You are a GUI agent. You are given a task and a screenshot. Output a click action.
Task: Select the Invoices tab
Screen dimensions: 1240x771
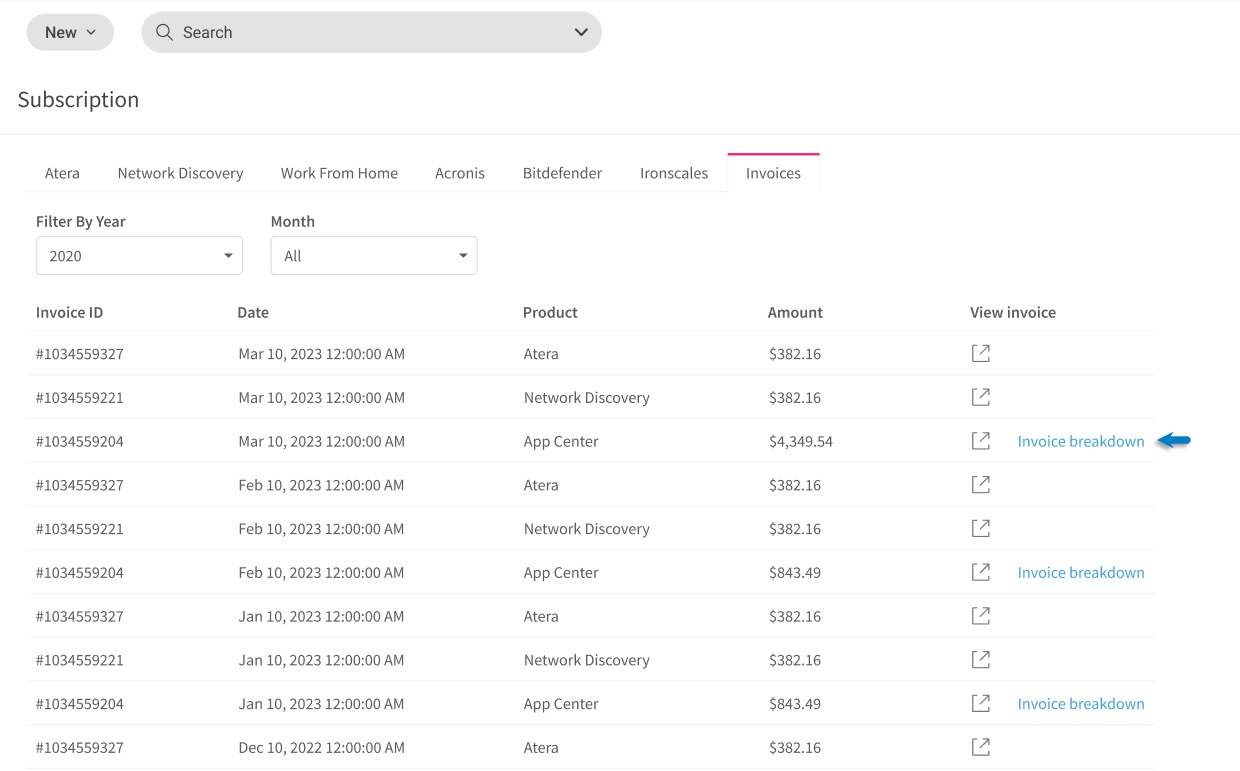[x=773, y=173]
